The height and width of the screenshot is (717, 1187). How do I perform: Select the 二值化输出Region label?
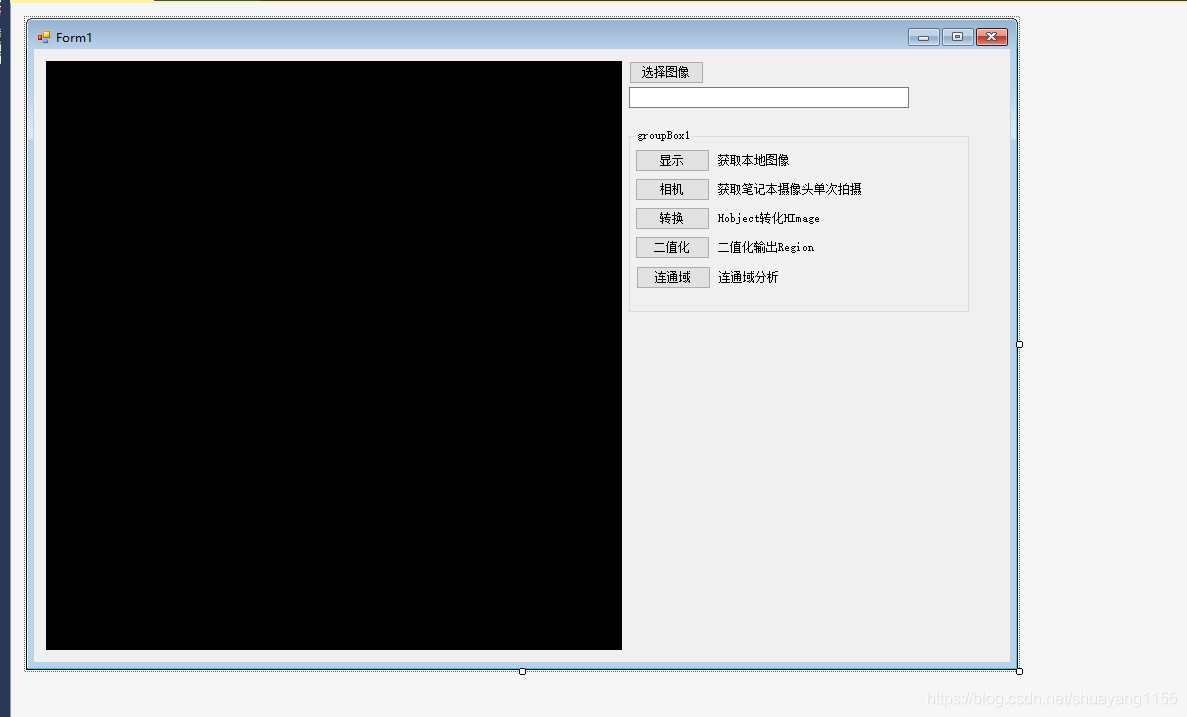[x=766, y=248]
